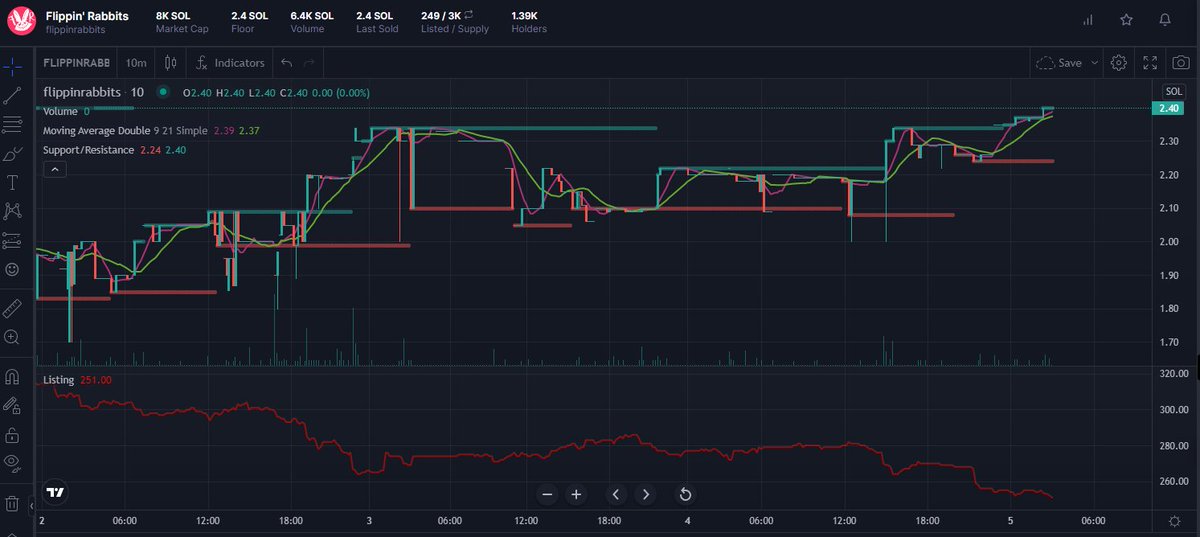Select the trend line drawing tool
This screenshot has width=1200, height=537.
tap(12, 96)
